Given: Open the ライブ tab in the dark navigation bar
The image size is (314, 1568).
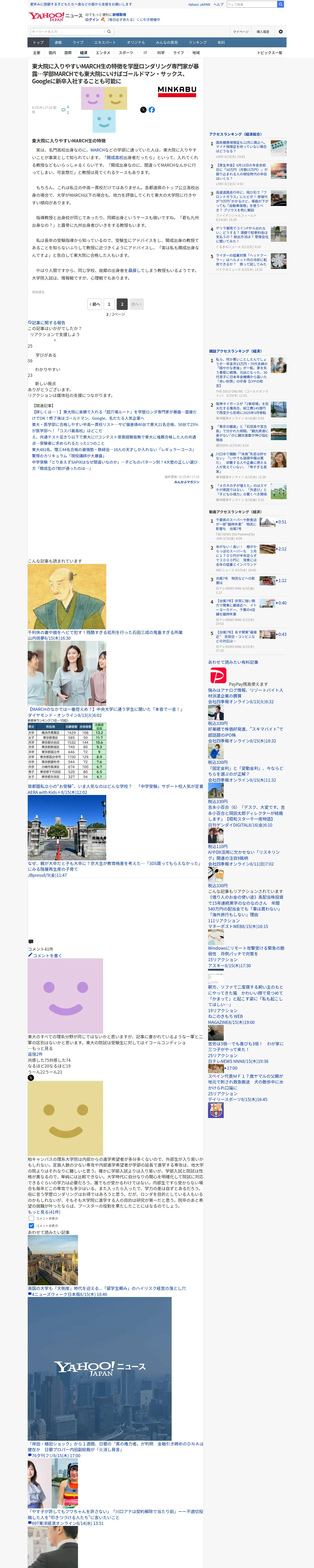Looking at the screenshot, I should [78, 43].
